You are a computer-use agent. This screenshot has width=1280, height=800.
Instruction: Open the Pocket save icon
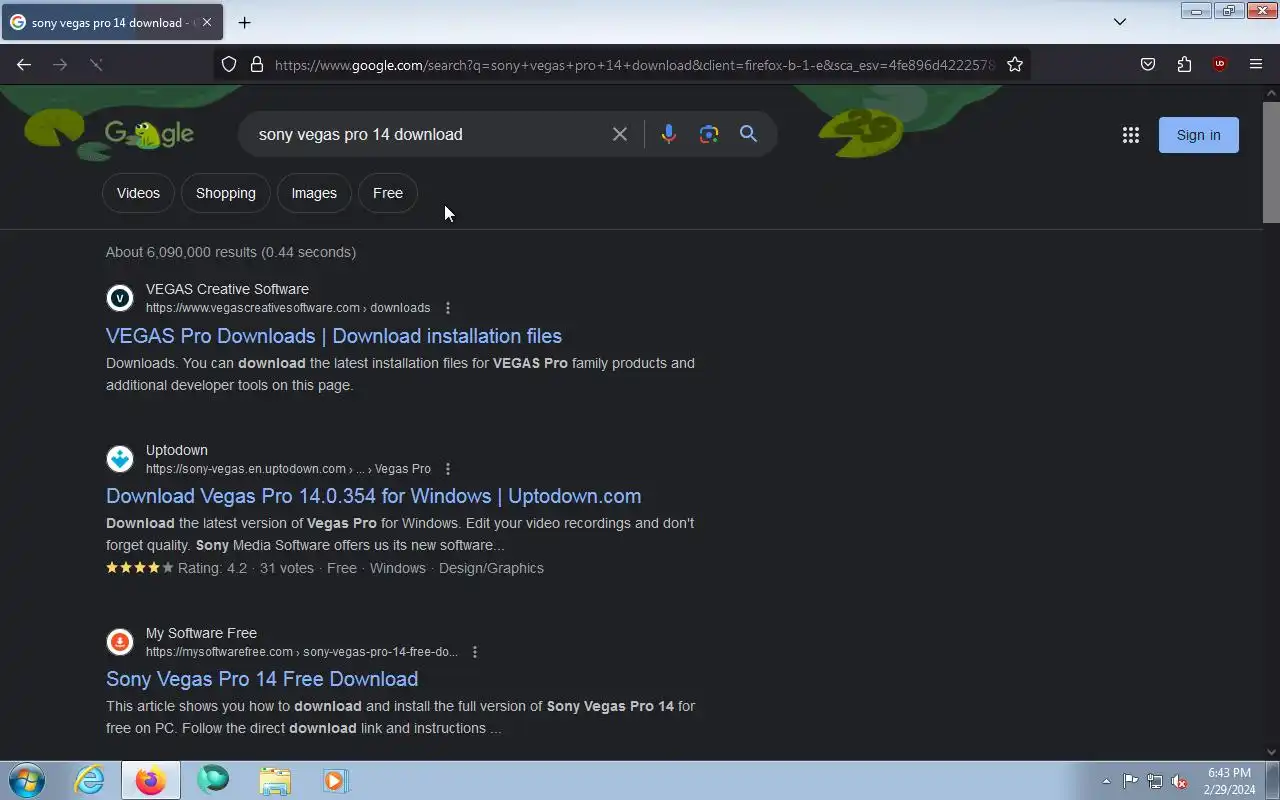point(1148,64)
